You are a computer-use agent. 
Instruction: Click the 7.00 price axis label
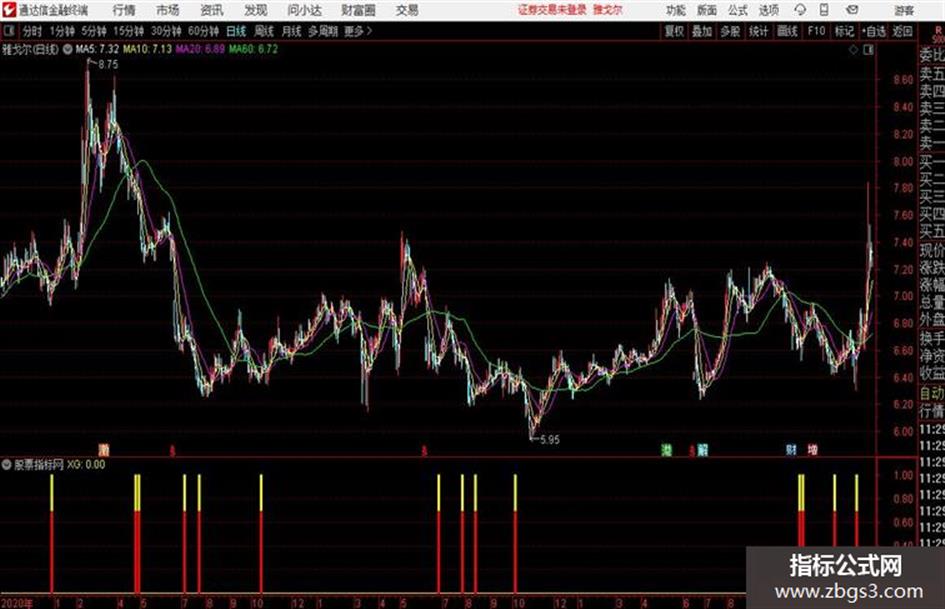[x=903, y=296]
